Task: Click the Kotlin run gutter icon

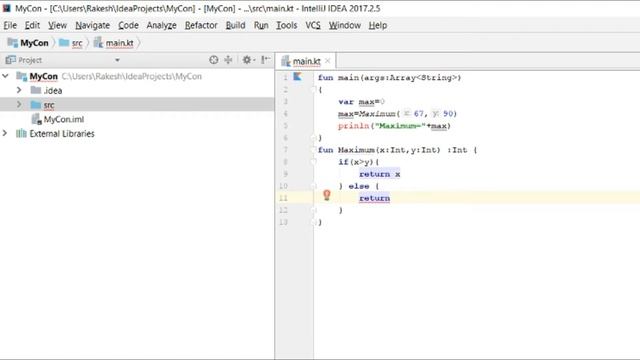Action: (x=297, y=77)
